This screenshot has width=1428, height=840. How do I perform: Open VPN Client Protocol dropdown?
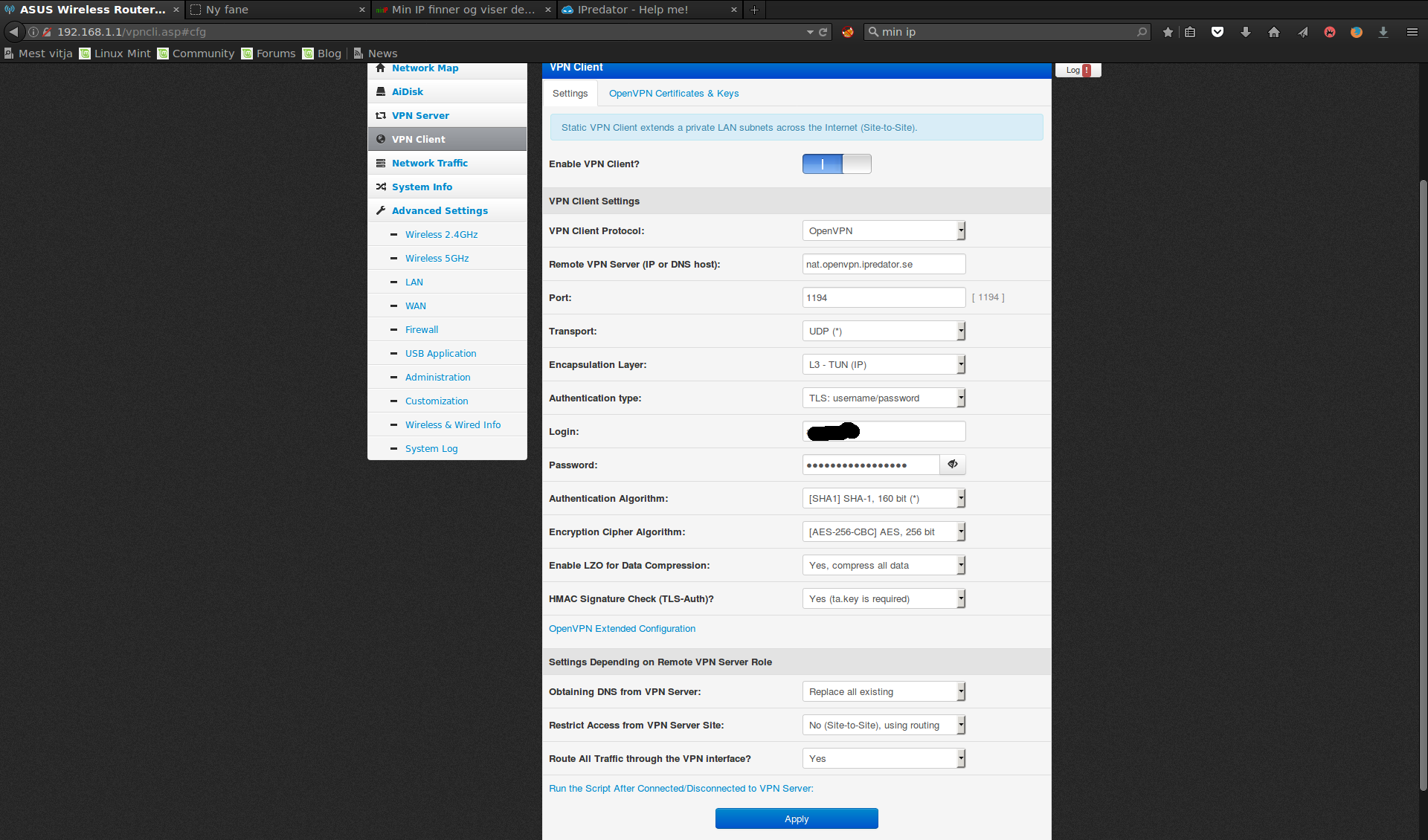tap(884, 230)
